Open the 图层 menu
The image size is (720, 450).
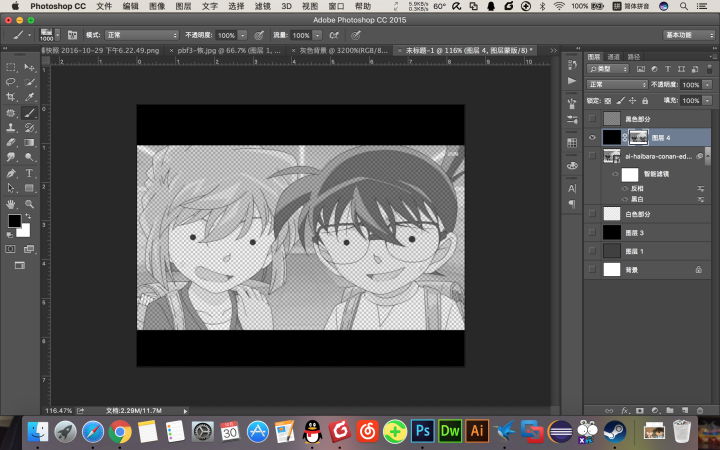coord(183,6)
